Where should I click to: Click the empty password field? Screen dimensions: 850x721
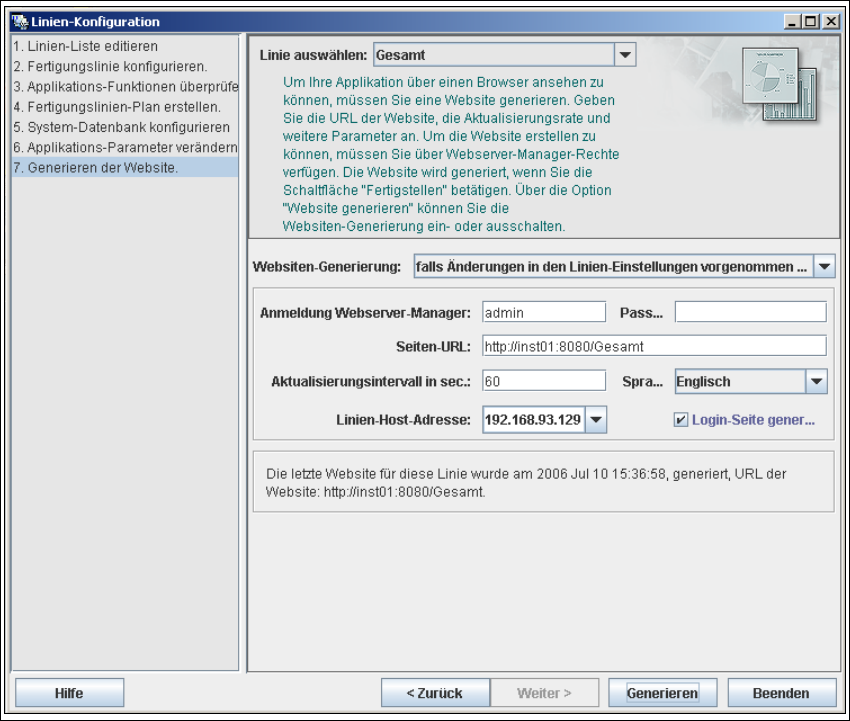[751, 312]
